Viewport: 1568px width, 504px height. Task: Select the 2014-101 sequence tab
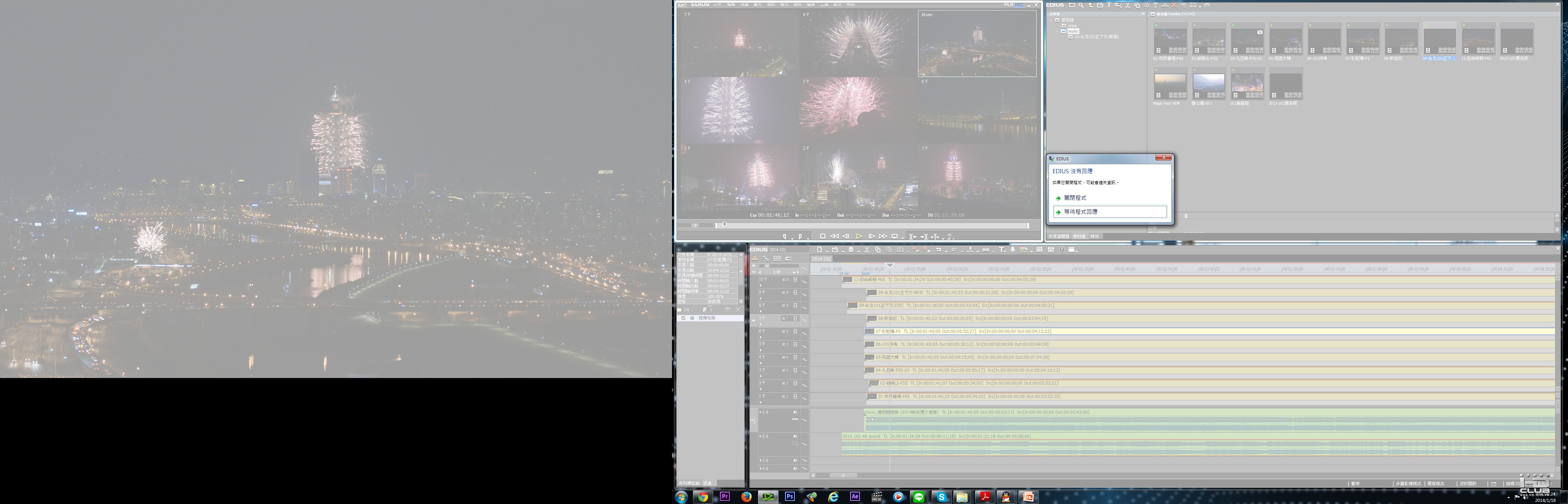point(821,259)
